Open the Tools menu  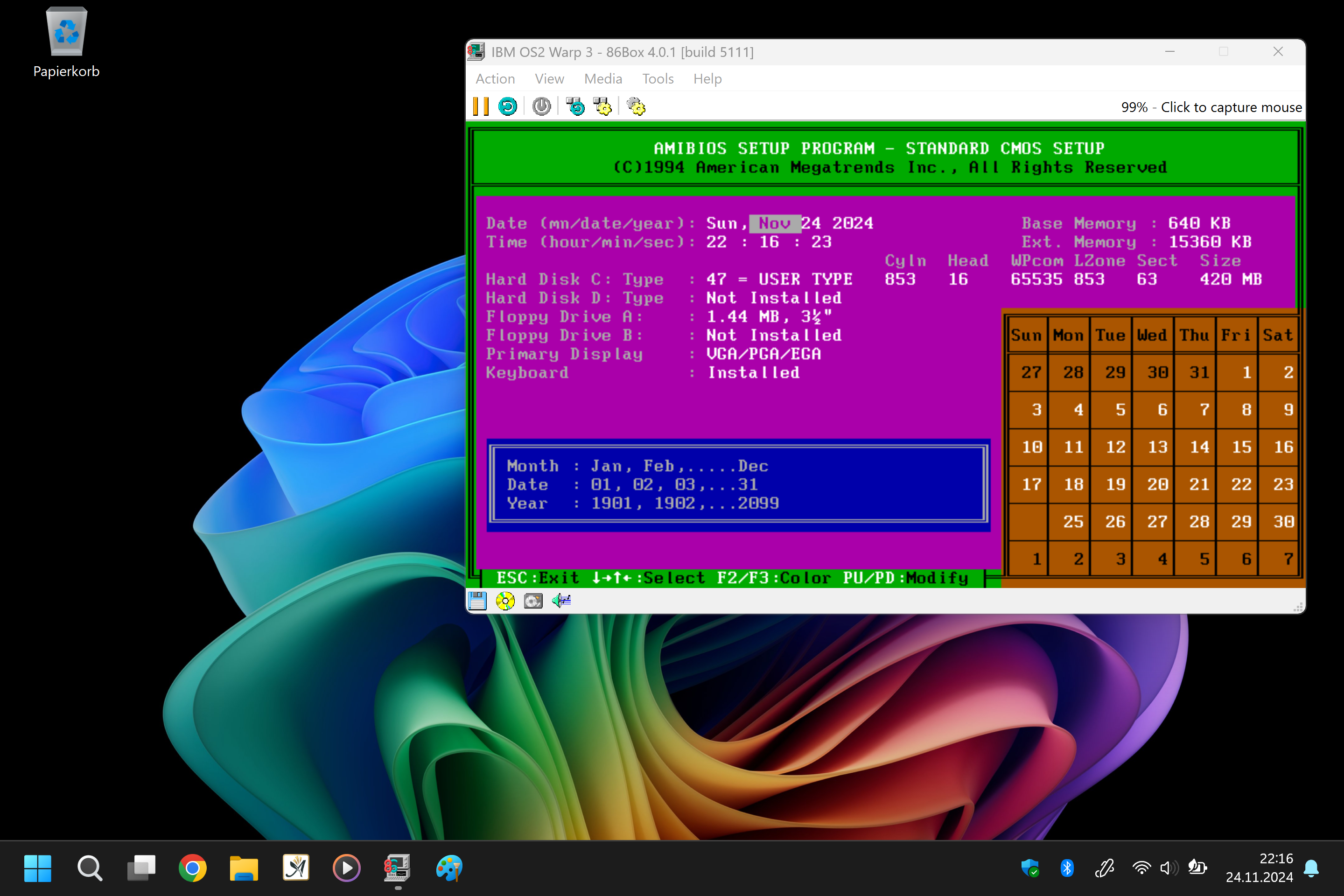(x=658, y=79)
